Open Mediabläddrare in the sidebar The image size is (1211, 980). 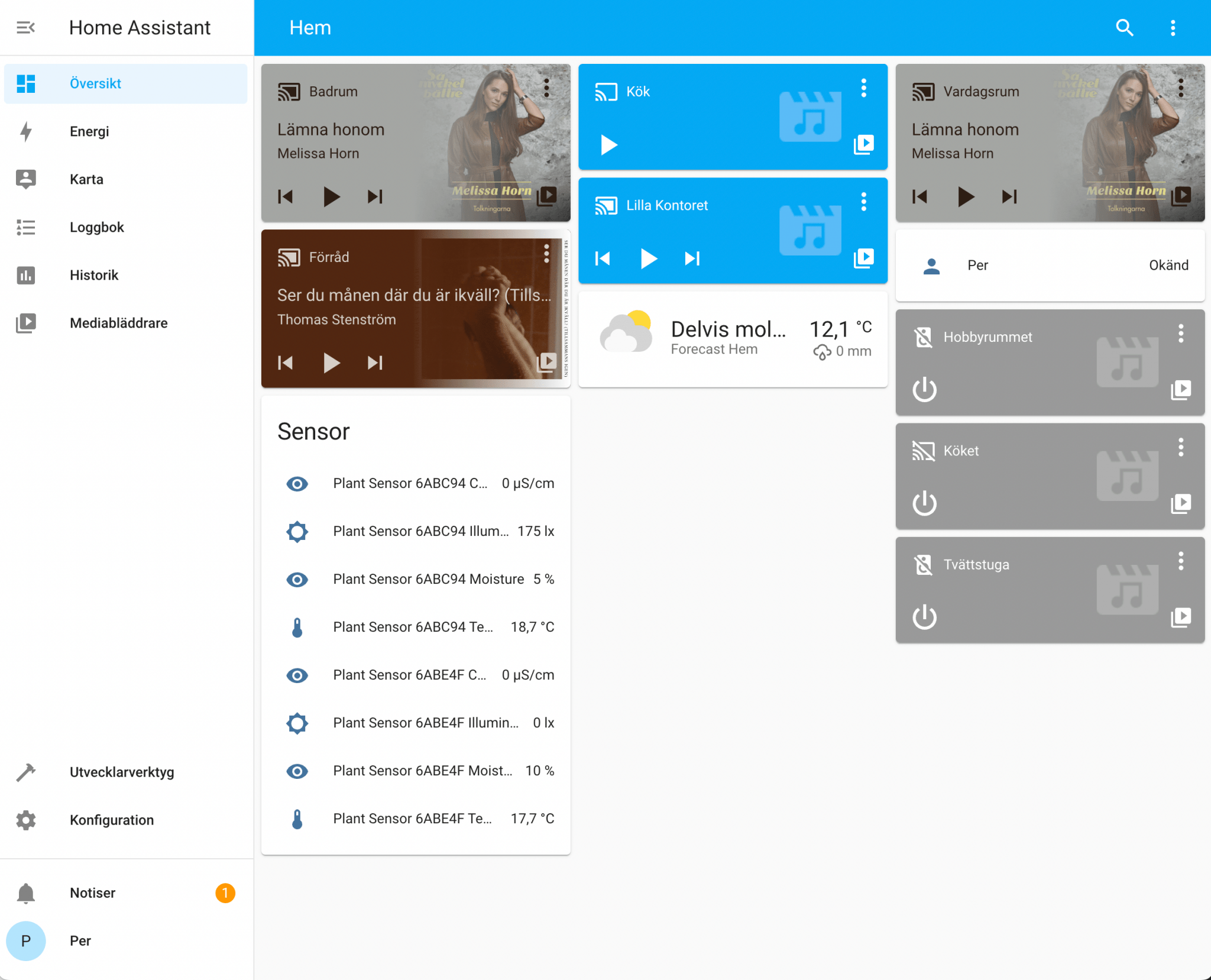(125, 323)
